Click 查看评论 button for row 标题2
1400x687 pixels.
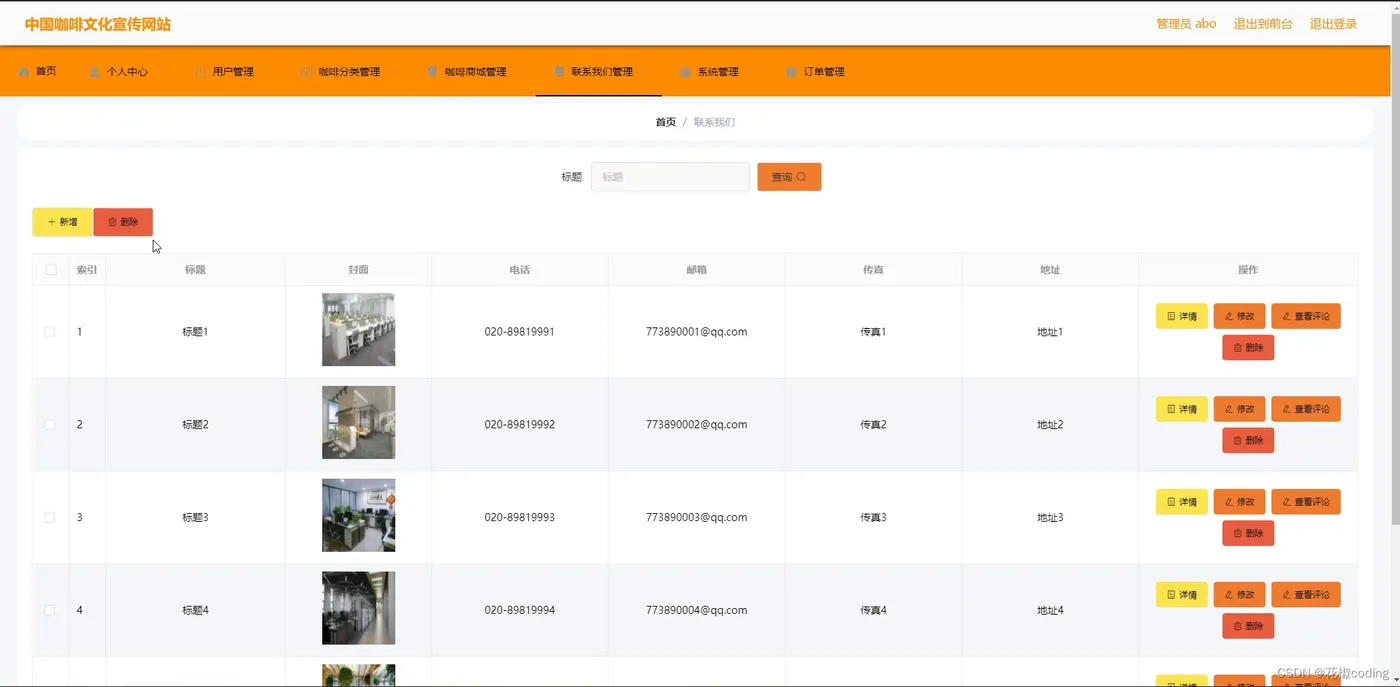[1306, 409]
